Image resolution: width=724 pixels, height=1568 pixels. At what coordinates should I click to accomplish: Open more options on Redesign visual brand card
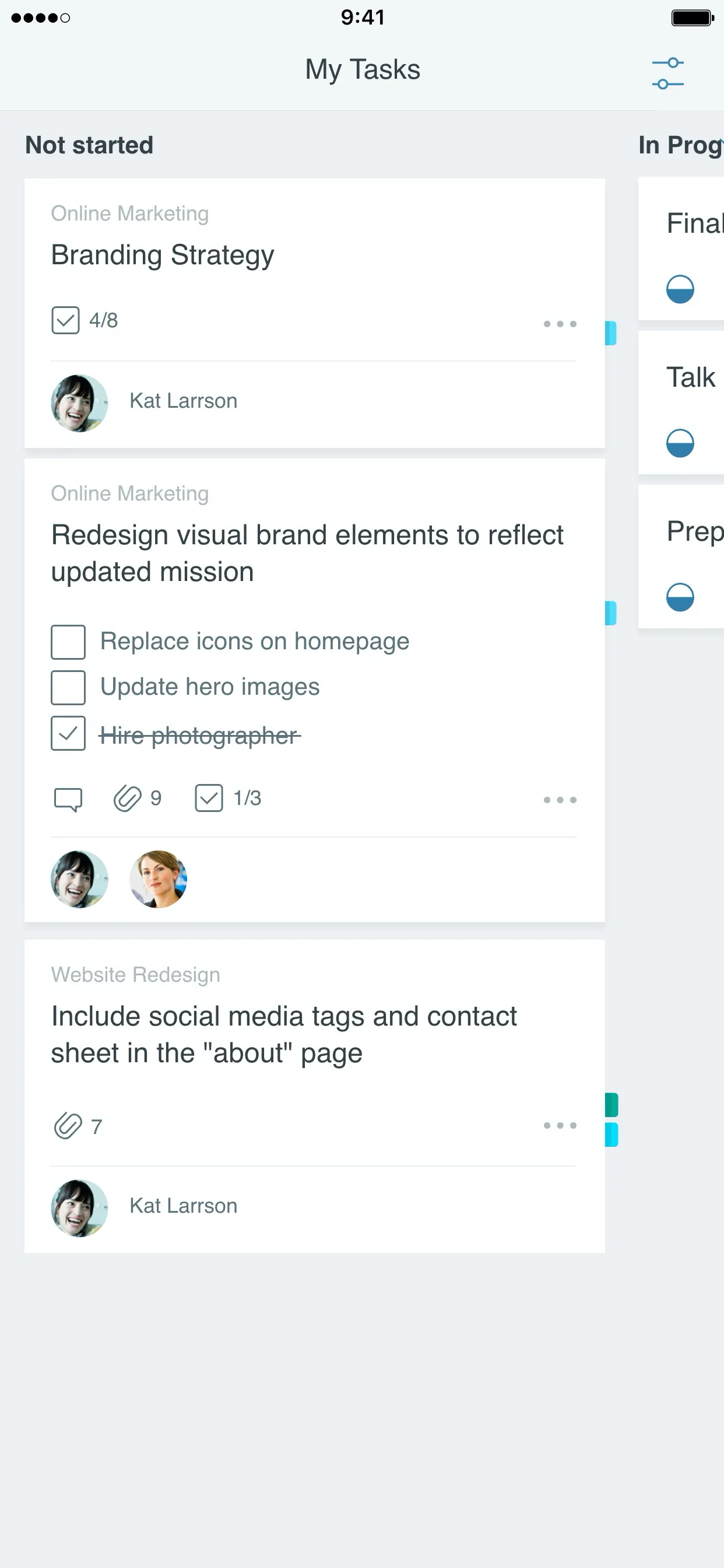(x=560, y=800)
